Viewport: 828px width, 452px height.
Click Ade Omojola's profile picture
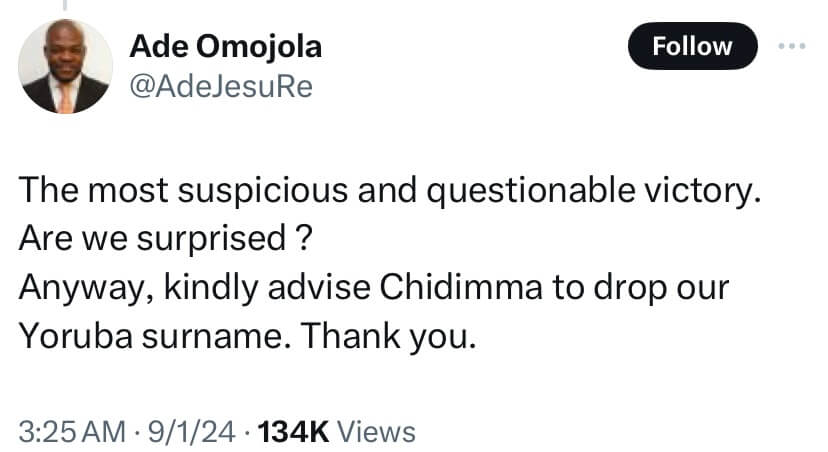click(65, 66)
